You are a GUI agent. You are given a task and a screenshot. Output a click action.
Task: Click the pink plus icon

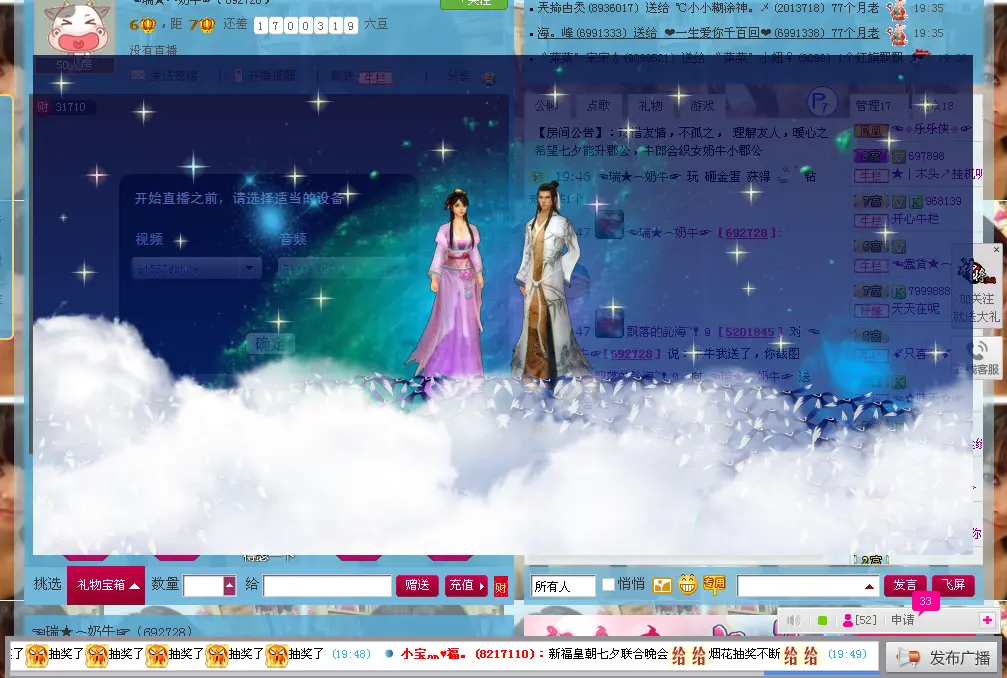pos(987,620)
